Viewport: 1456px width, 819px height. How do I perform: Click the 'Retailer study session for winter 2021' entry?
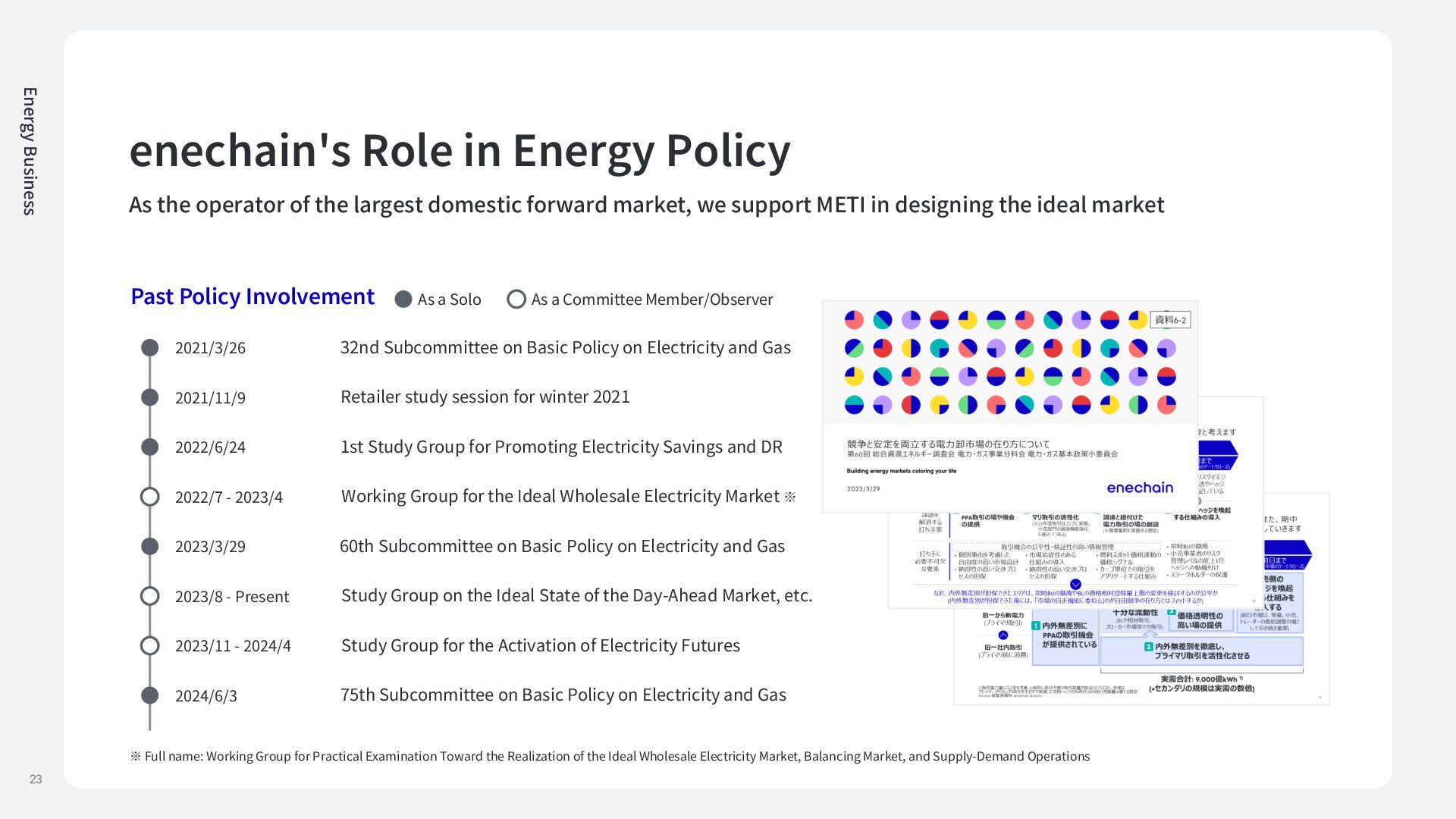coord(485,397)
